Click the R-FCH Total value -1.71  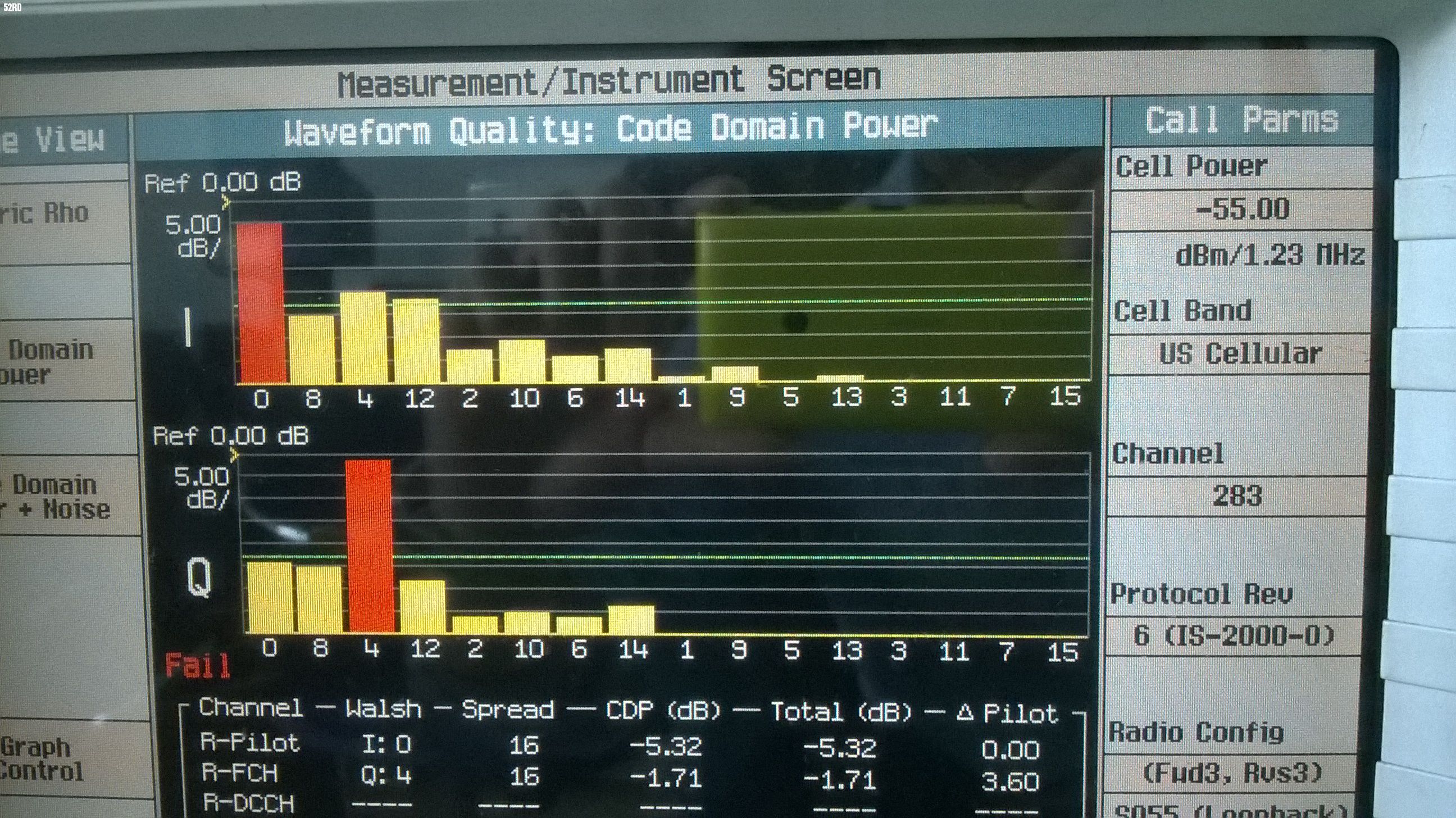click(840, 780)
